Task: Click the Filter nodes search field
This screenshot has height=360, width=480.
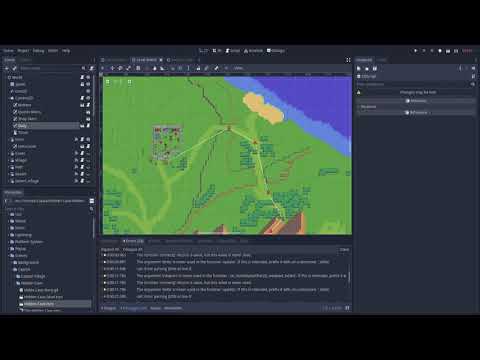Action: 53,68
